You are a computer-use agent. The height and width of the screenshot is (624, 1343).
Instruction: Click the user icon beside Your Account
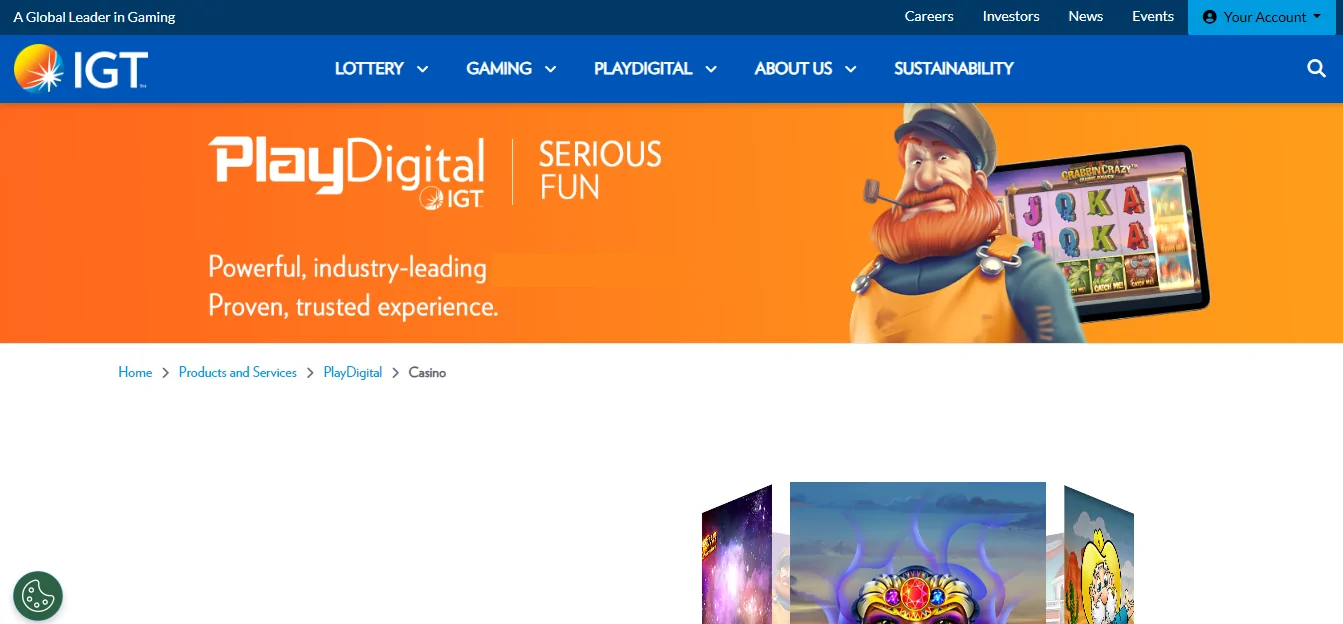pyautogui.click(x=1210, y=17)
